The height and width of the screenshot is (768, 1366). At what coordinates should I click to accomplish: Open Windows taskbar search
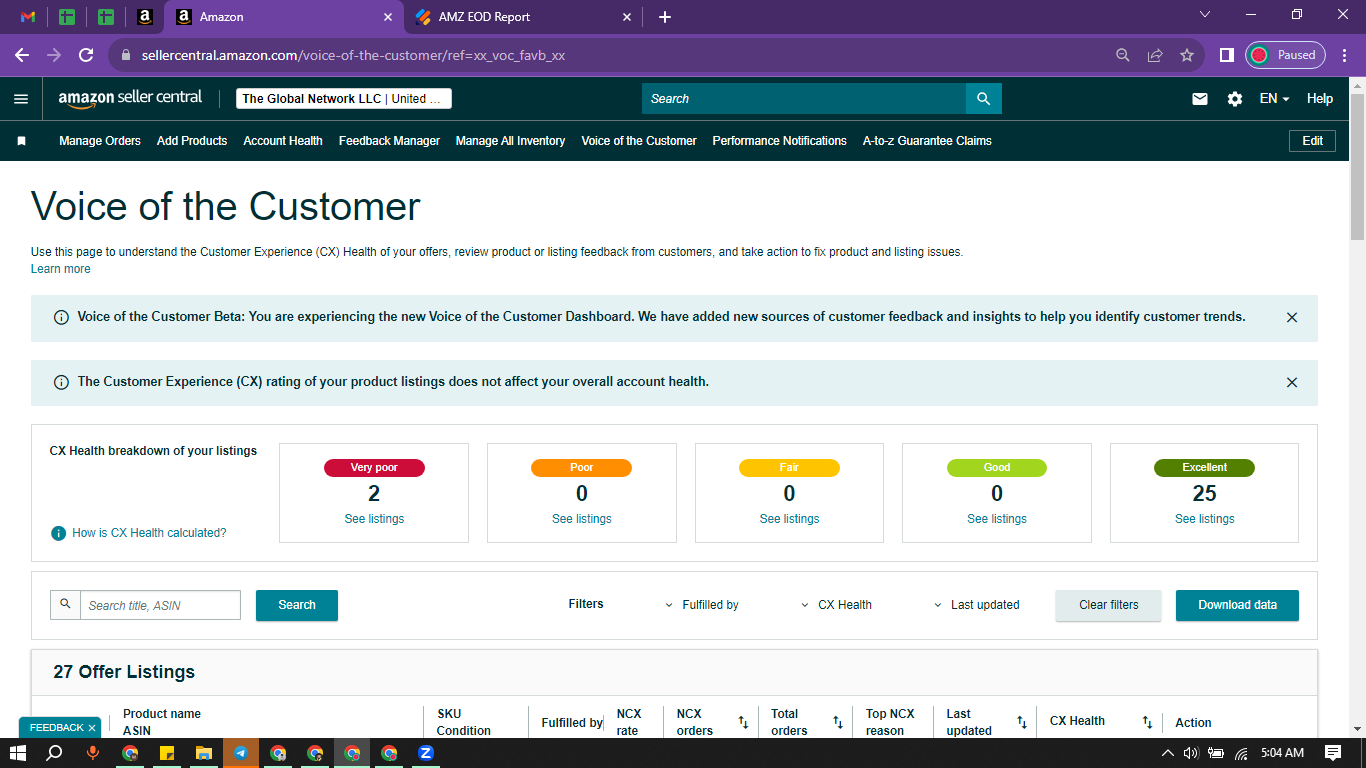coord(55,753)
